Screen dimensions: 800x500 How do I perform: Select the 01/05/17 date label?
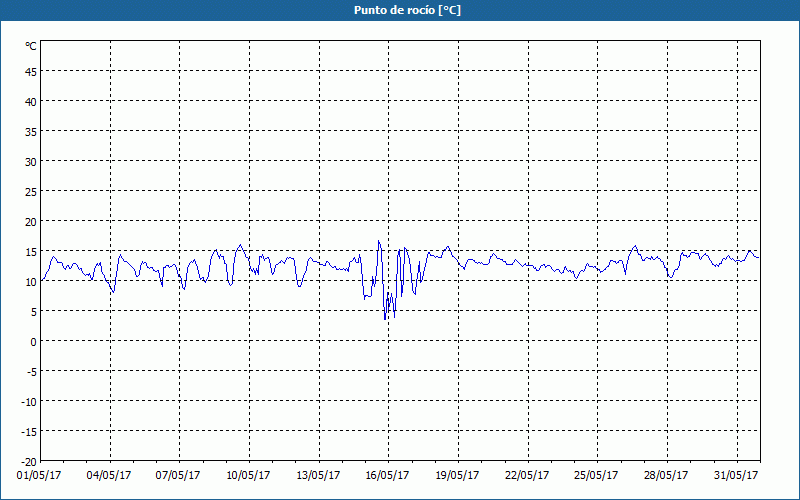click(x=39, y=476)
